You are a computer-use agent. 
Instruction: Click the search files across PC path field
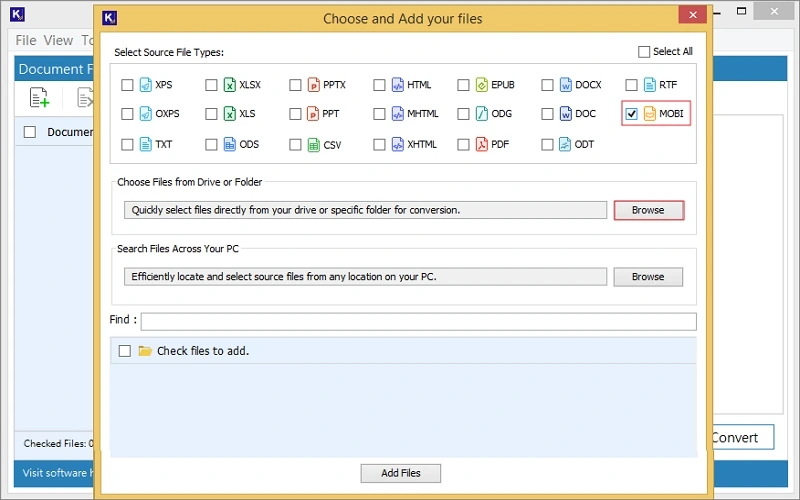point(365,277)
